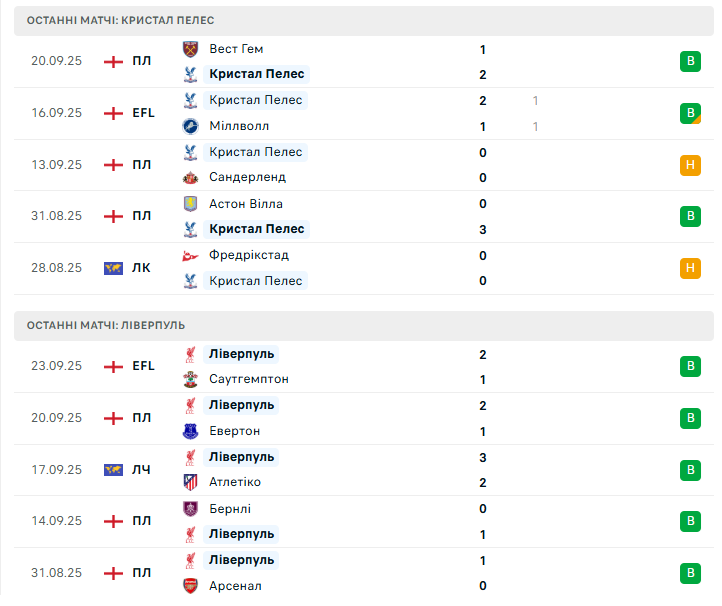Click the green В badge for Millwall match
The height and width of the screenshot is (606, 722).
click(x=690, y=113)
